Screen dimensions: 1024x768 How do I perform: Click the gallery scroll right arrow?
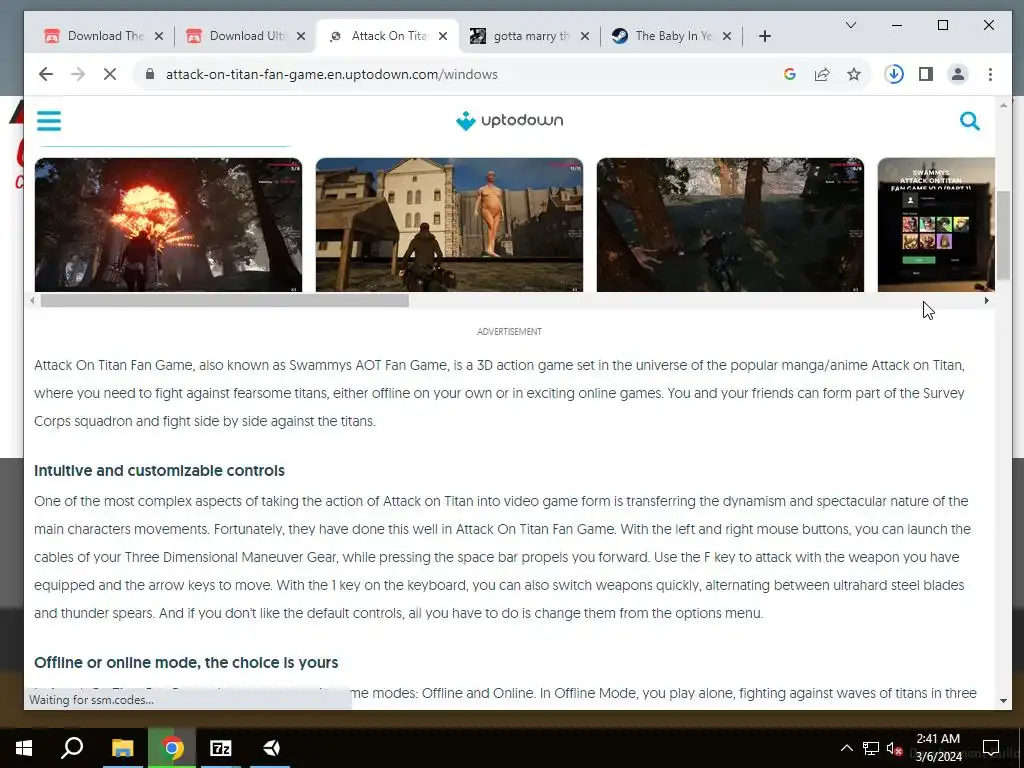[x=986, y=300]
